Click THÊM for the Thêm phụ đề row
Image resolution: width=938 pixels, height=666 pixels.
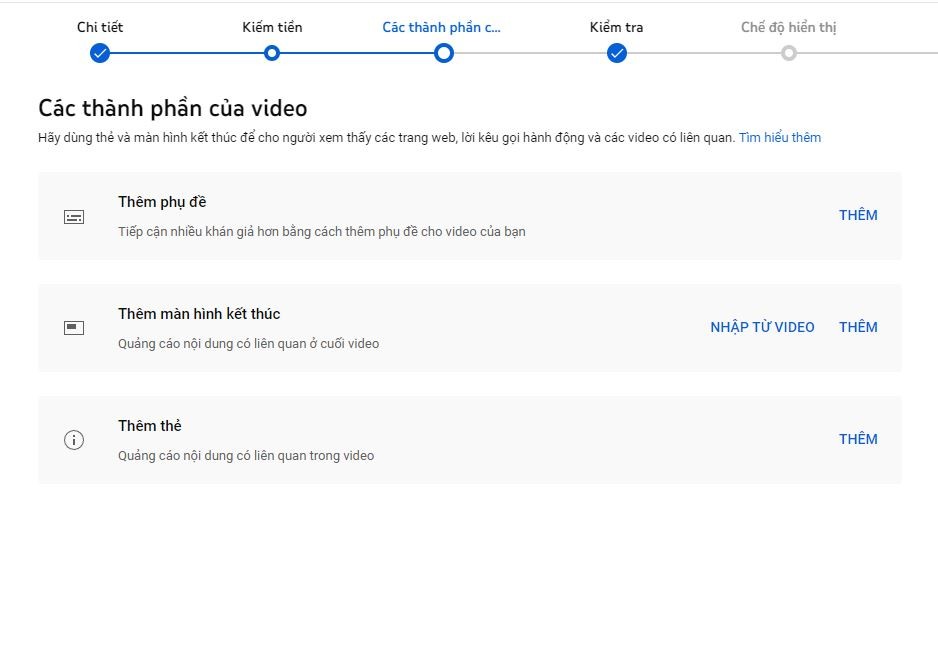(858, 215)
